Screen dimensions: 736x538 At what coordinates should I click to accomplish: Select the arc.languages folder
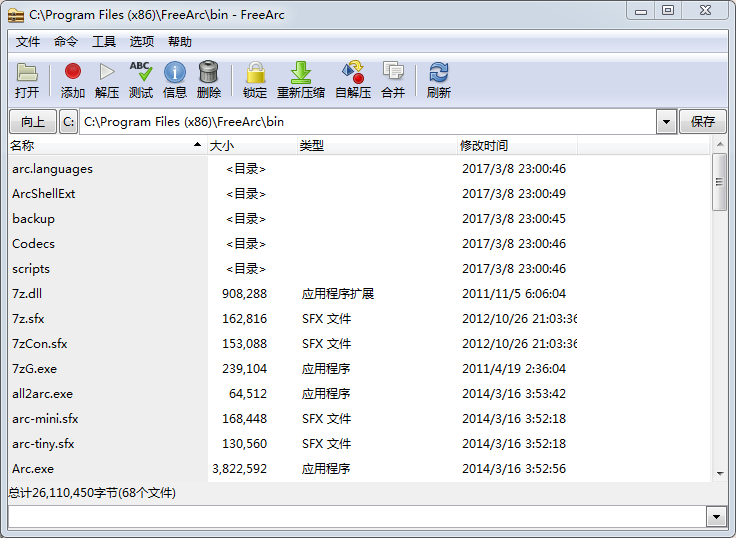click(x=53, y=169)
